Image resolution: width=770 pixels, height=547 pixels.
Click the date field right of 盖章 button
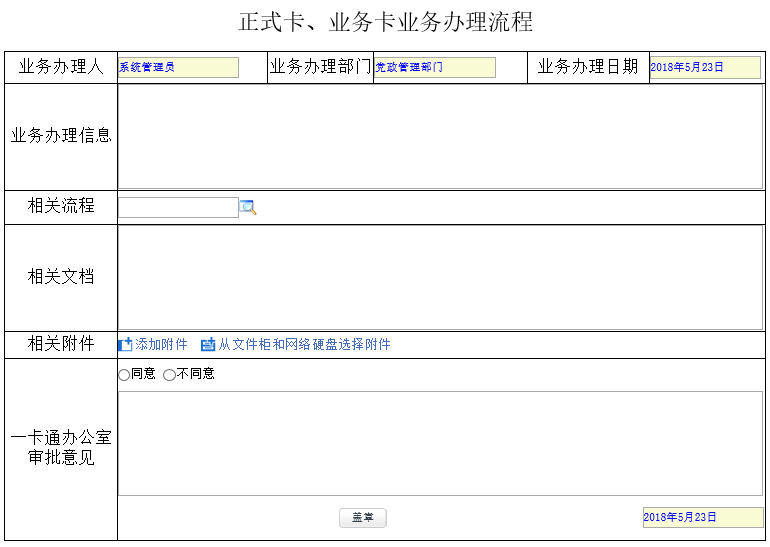coord(702,518)
